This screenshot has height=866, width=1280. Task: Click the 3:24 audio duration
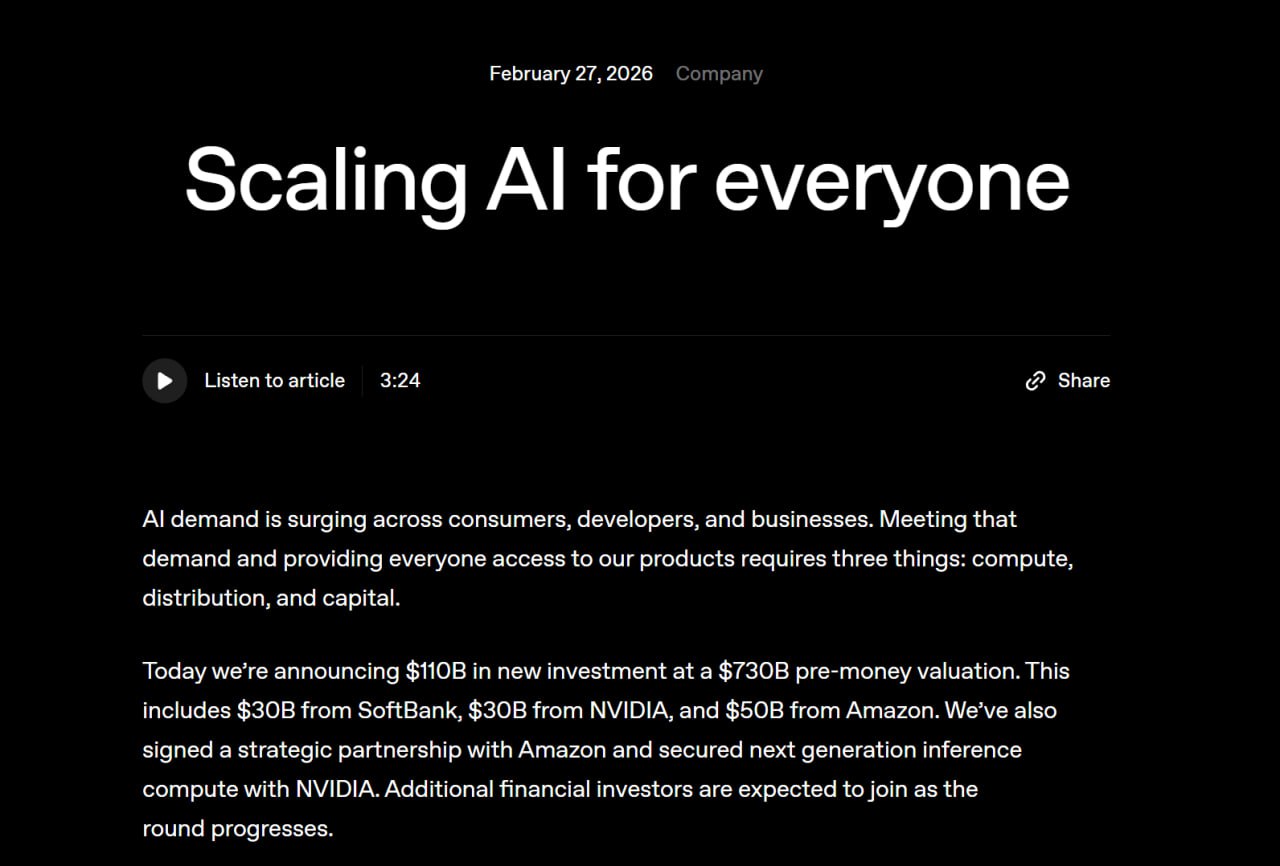coord(400,381)
